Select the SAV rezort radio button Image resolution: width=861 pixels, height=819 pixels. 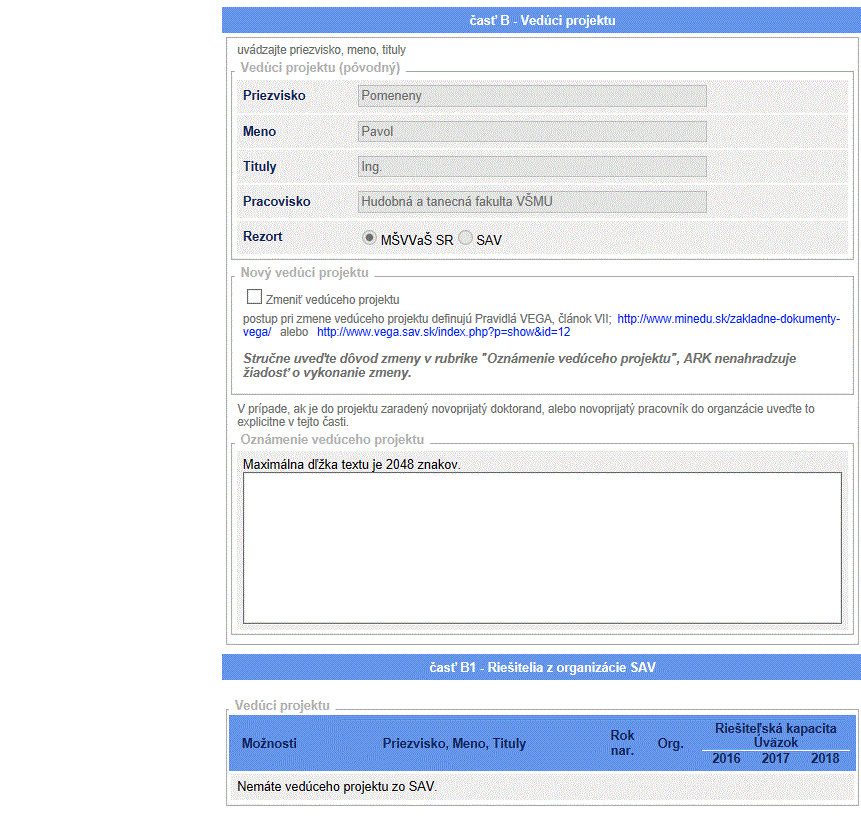point(465,238)
